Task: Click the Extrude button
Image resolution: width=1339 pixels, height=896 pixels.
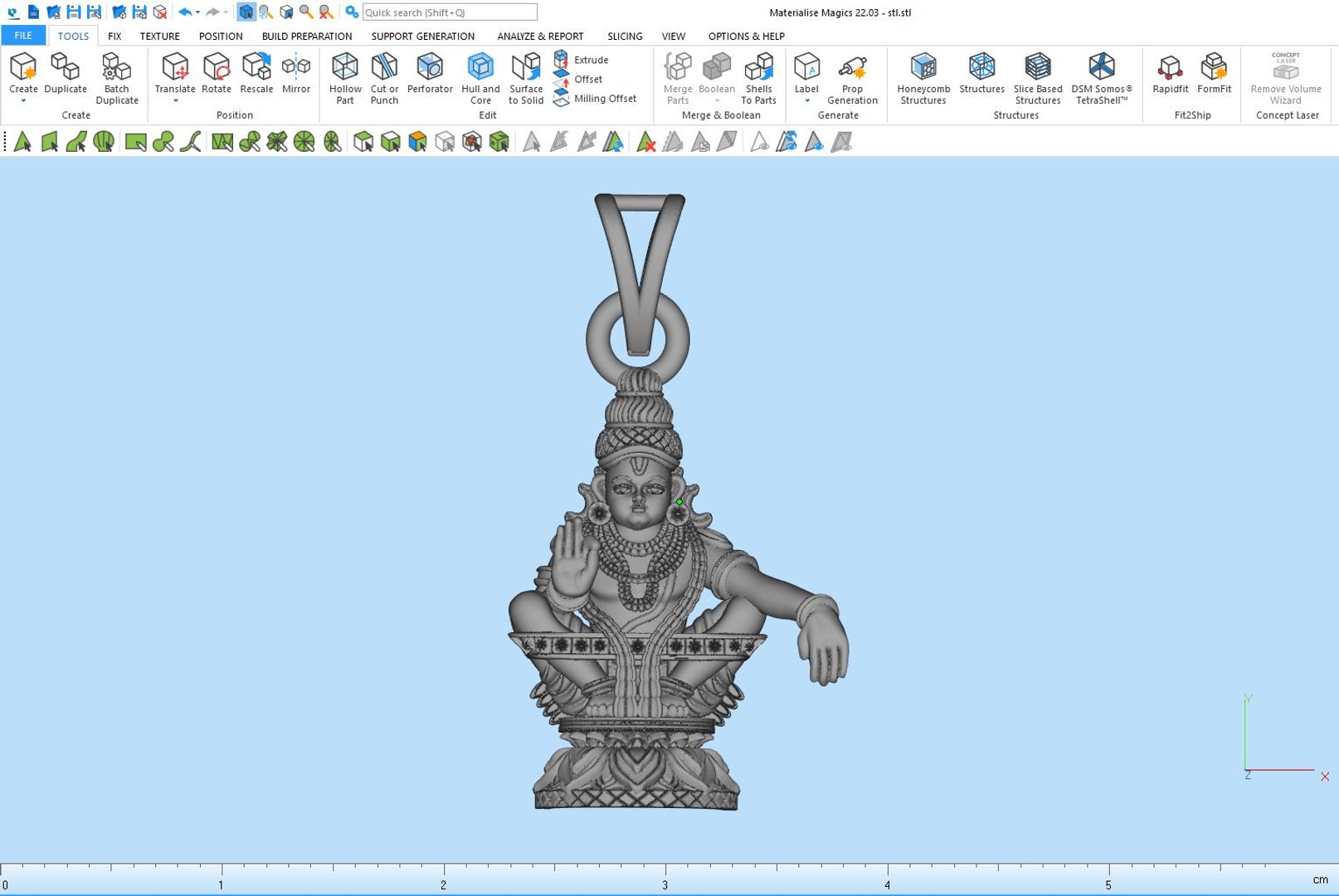Action: tap(582, 60)
